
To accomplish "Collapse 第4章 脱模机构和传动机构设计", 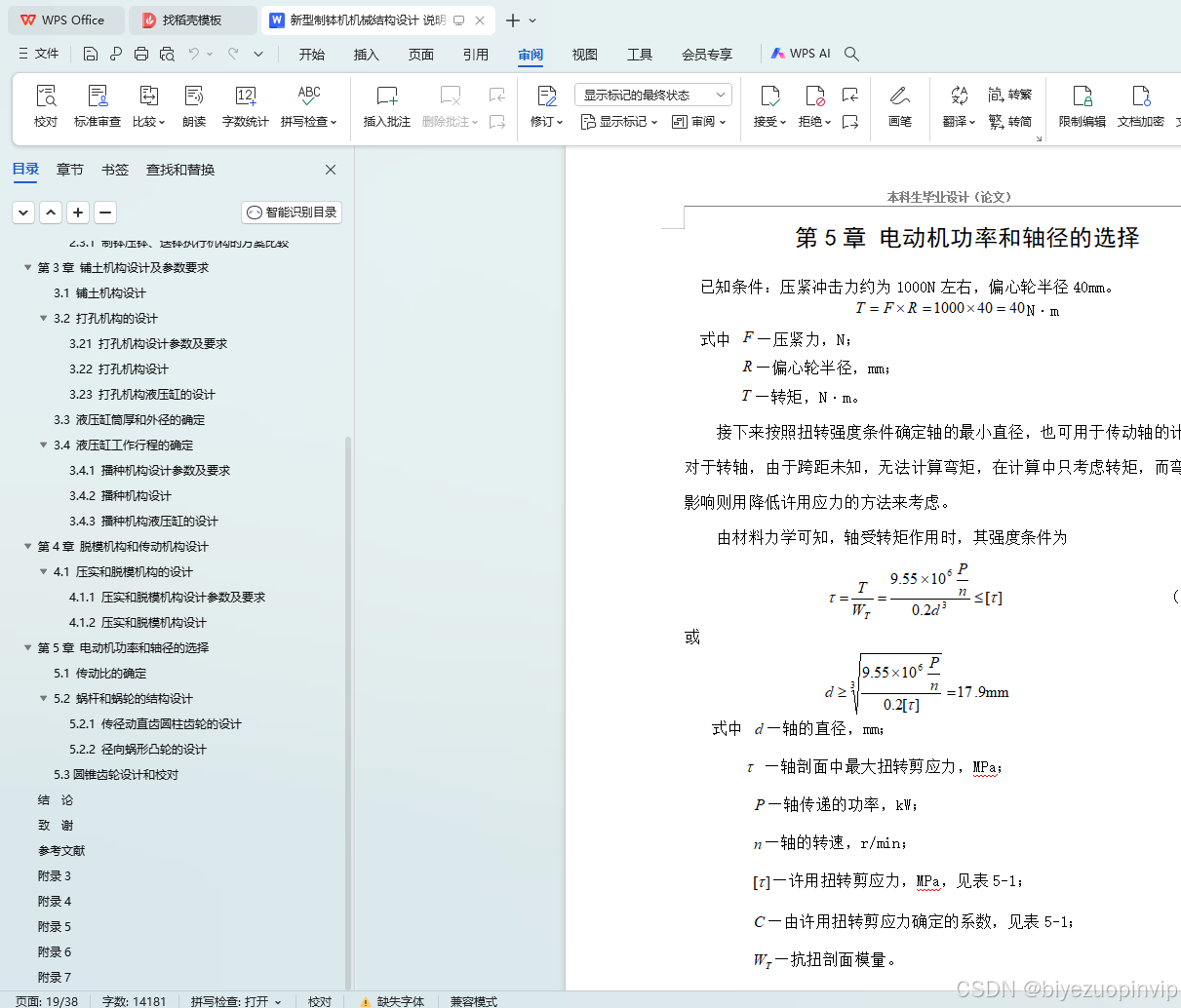I will point(28,546).
